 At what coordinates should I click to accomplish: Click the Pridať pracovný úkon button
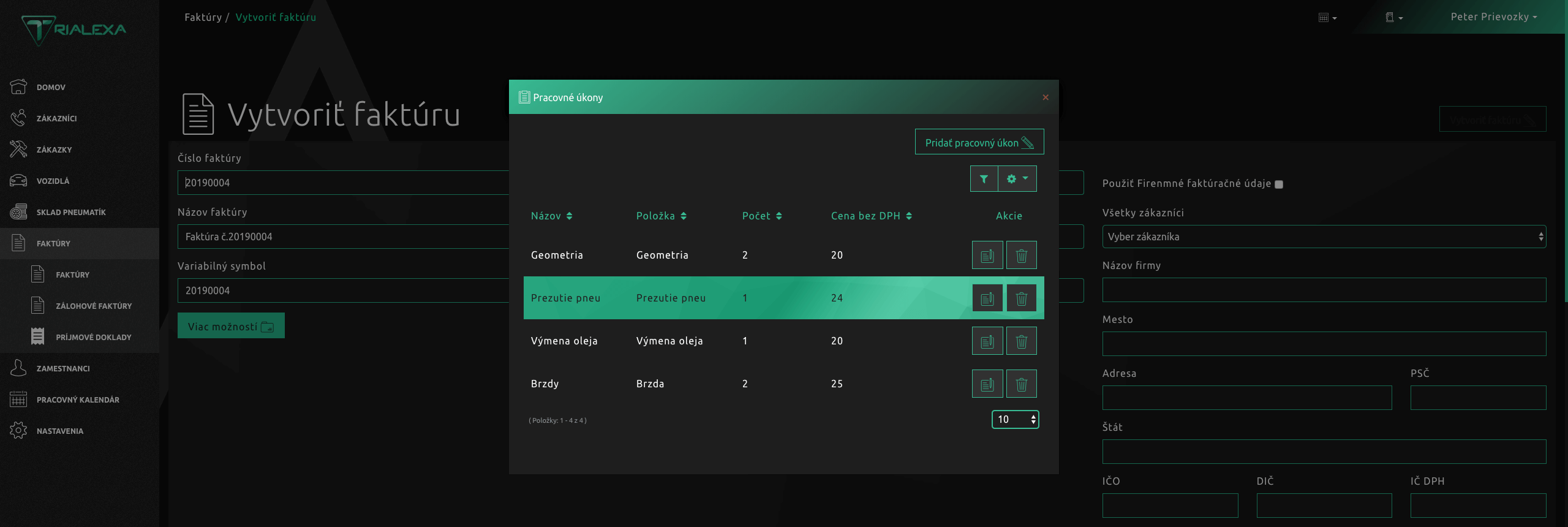(x=979, y=142)
